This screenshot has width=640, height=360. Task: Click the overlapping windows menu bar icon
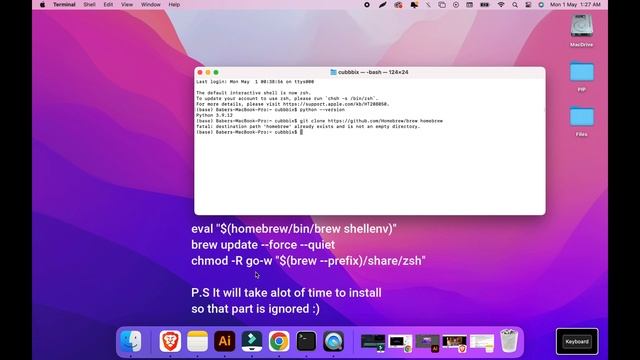tap(442, 5)
